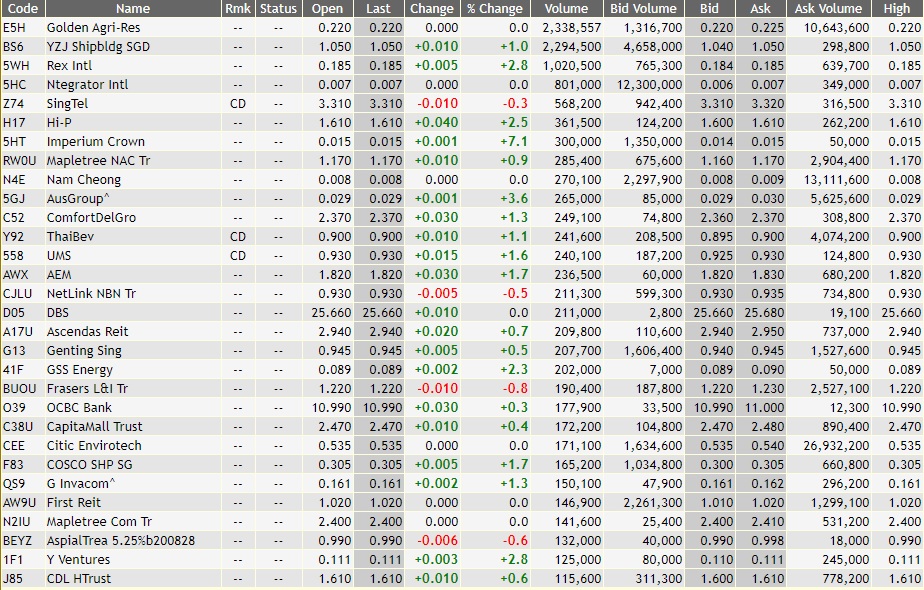
Task: Sort by the Open column header
Action: 328,8
